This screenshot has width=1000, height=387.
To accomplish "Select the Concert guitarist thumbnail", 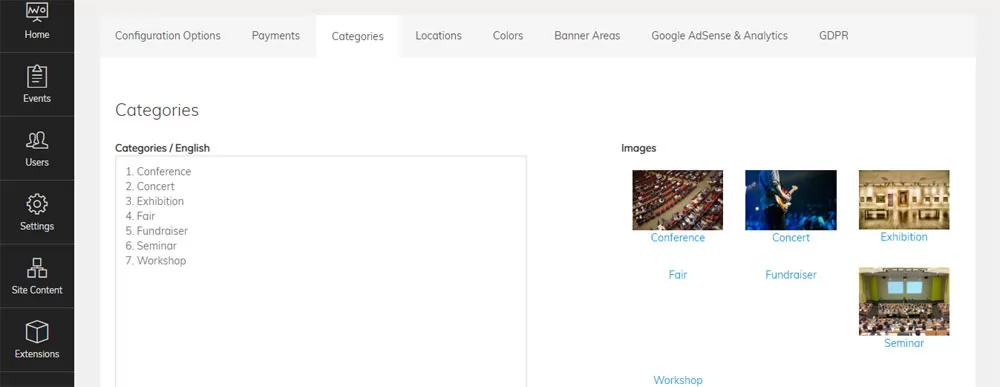I will pos(791,200).
